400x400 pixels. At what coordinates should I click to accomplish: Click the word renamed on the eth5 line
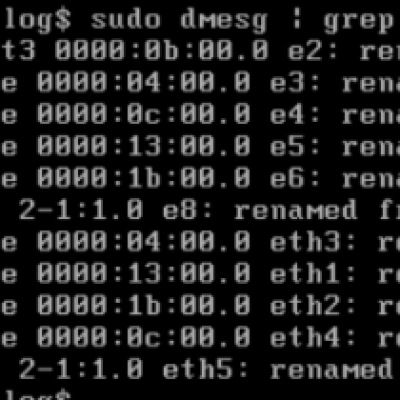[x=331, y=370]
